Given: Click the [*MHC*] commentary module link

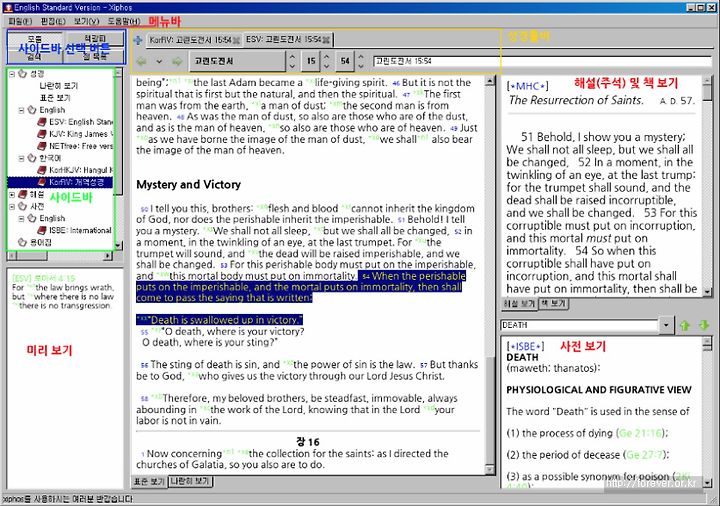Looking at the screenshot, I should pyautogui.click(x=528, y=86).
